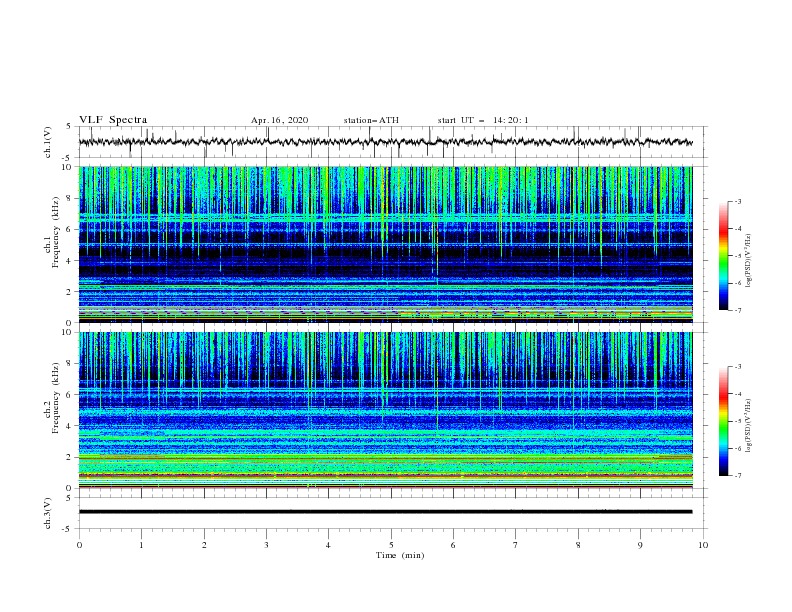The image size is (792, 612).
Task: Click the ch.2 PSD color bar
Action: point(723,421)
